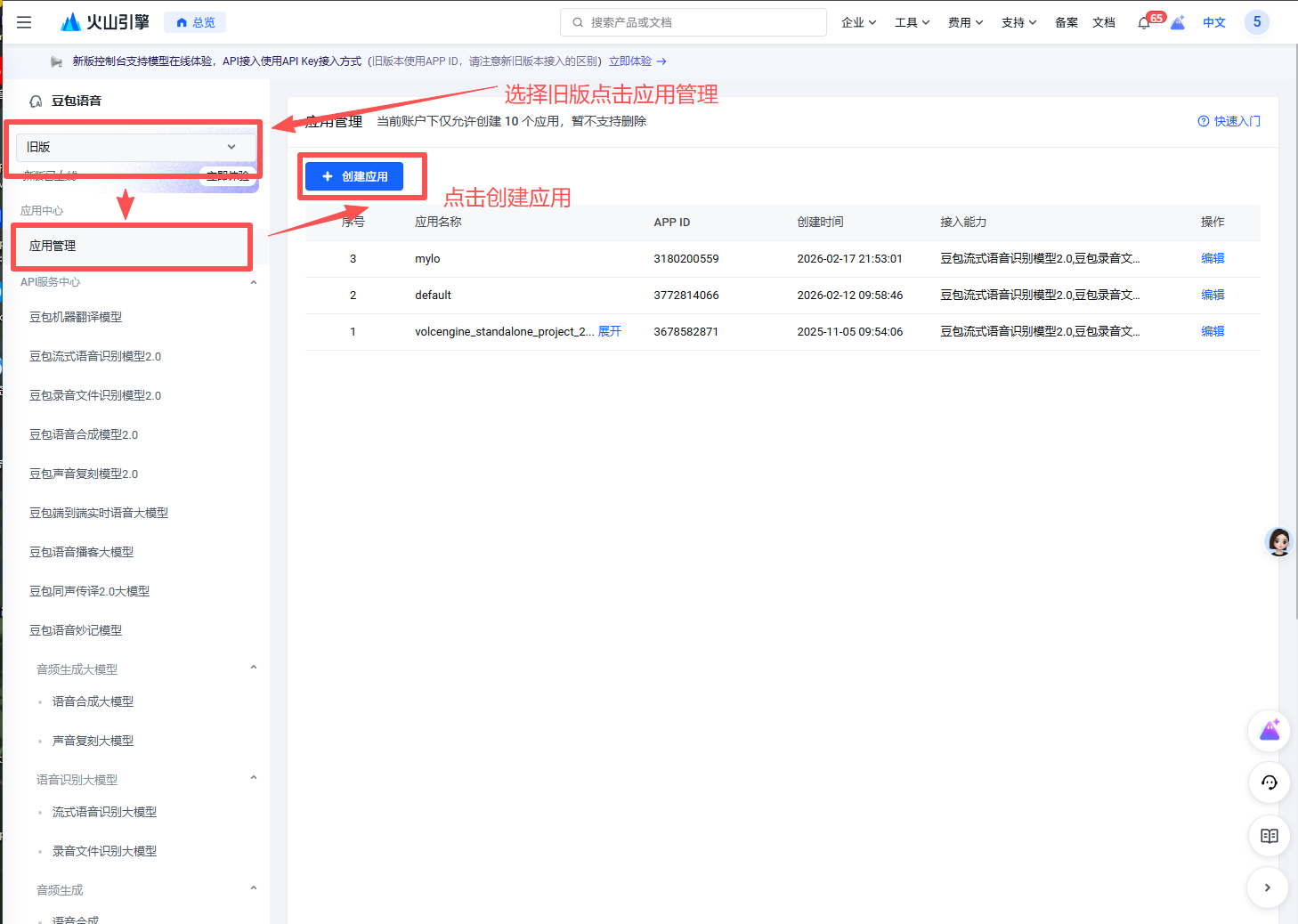The width and height of the screenshot is (1298, 924).
Task: Open the floating support headset button
Action: (1270, 783)
